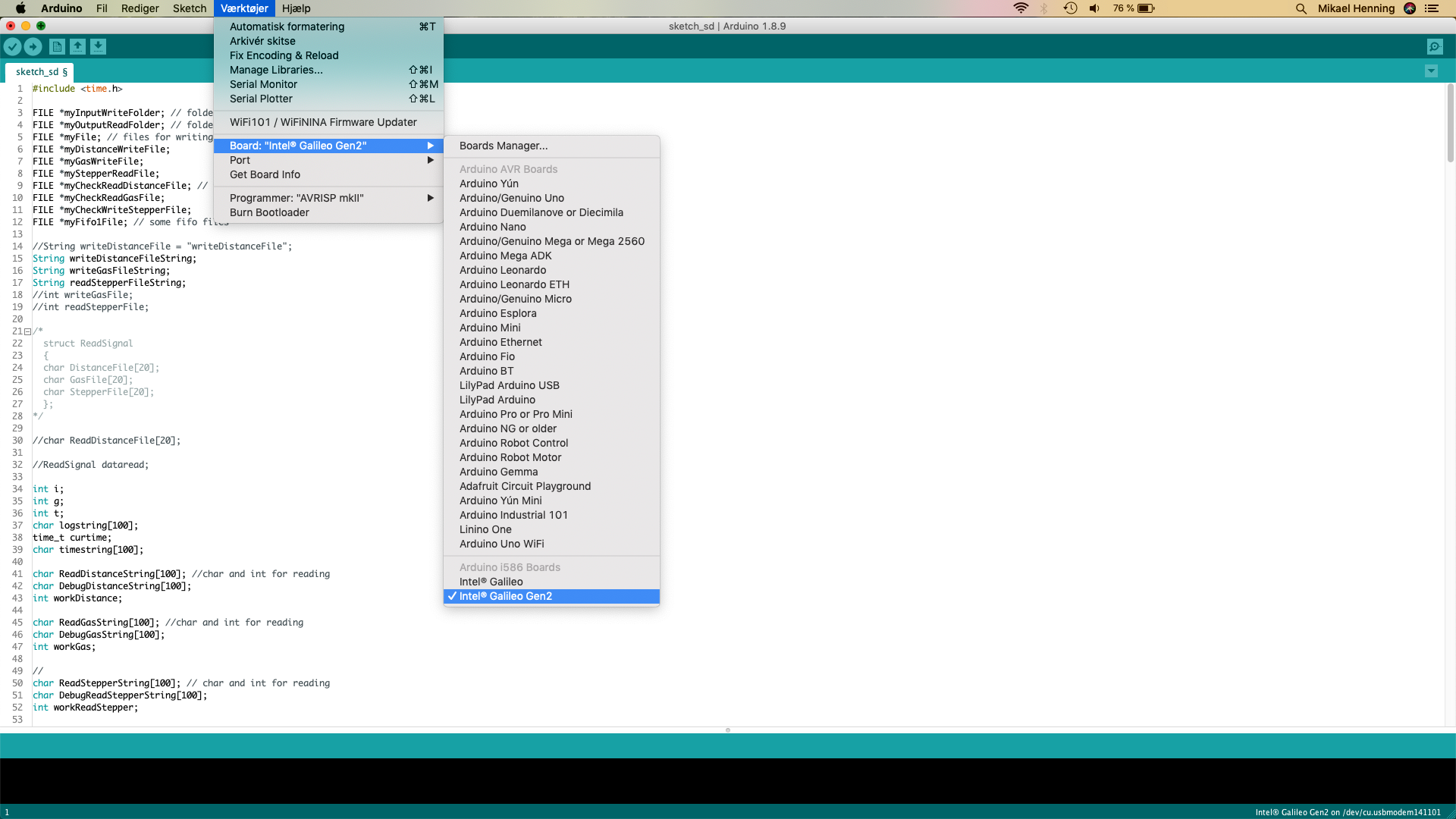1456x819 pixels.
Task: Expand the Port submenu
Action: point(328,160)
